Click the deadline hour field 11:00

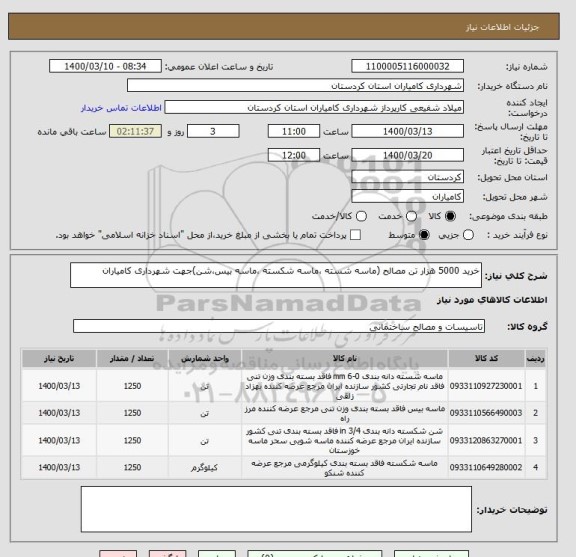[294, 132]
